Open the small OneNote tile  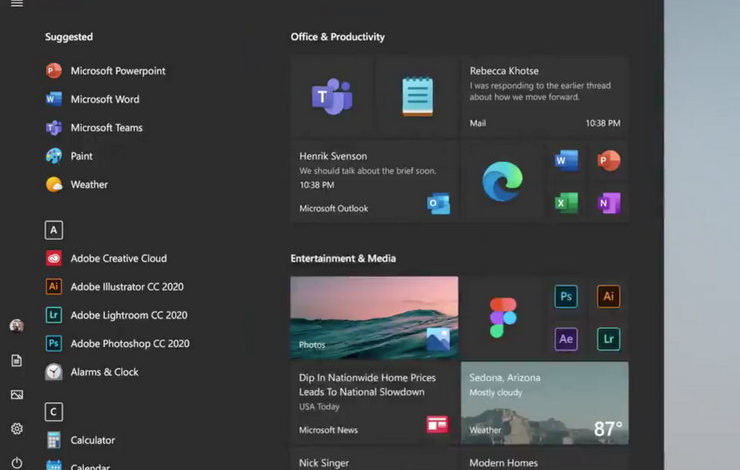tap(608, 203)
